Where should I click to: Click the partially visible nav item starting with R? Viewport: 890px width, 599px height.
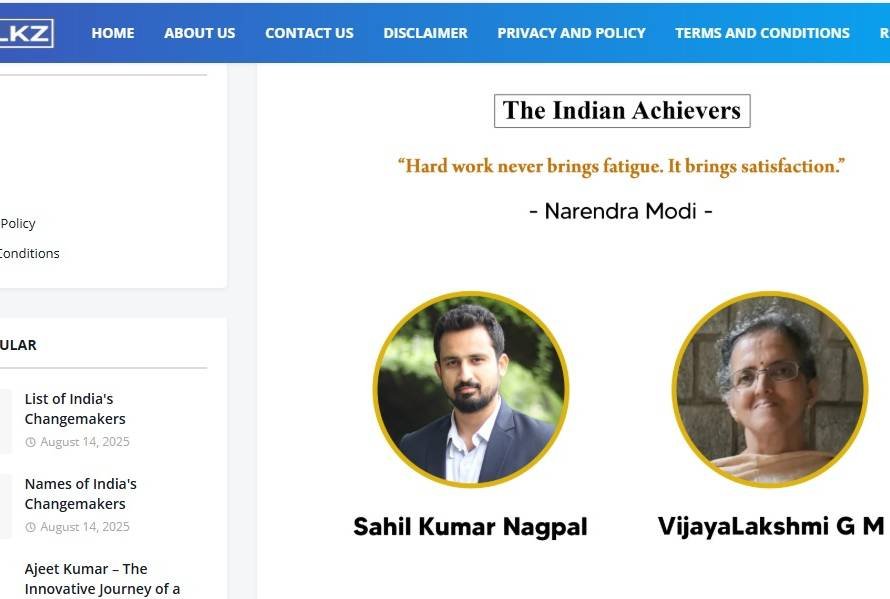click(x=882, y=33)
